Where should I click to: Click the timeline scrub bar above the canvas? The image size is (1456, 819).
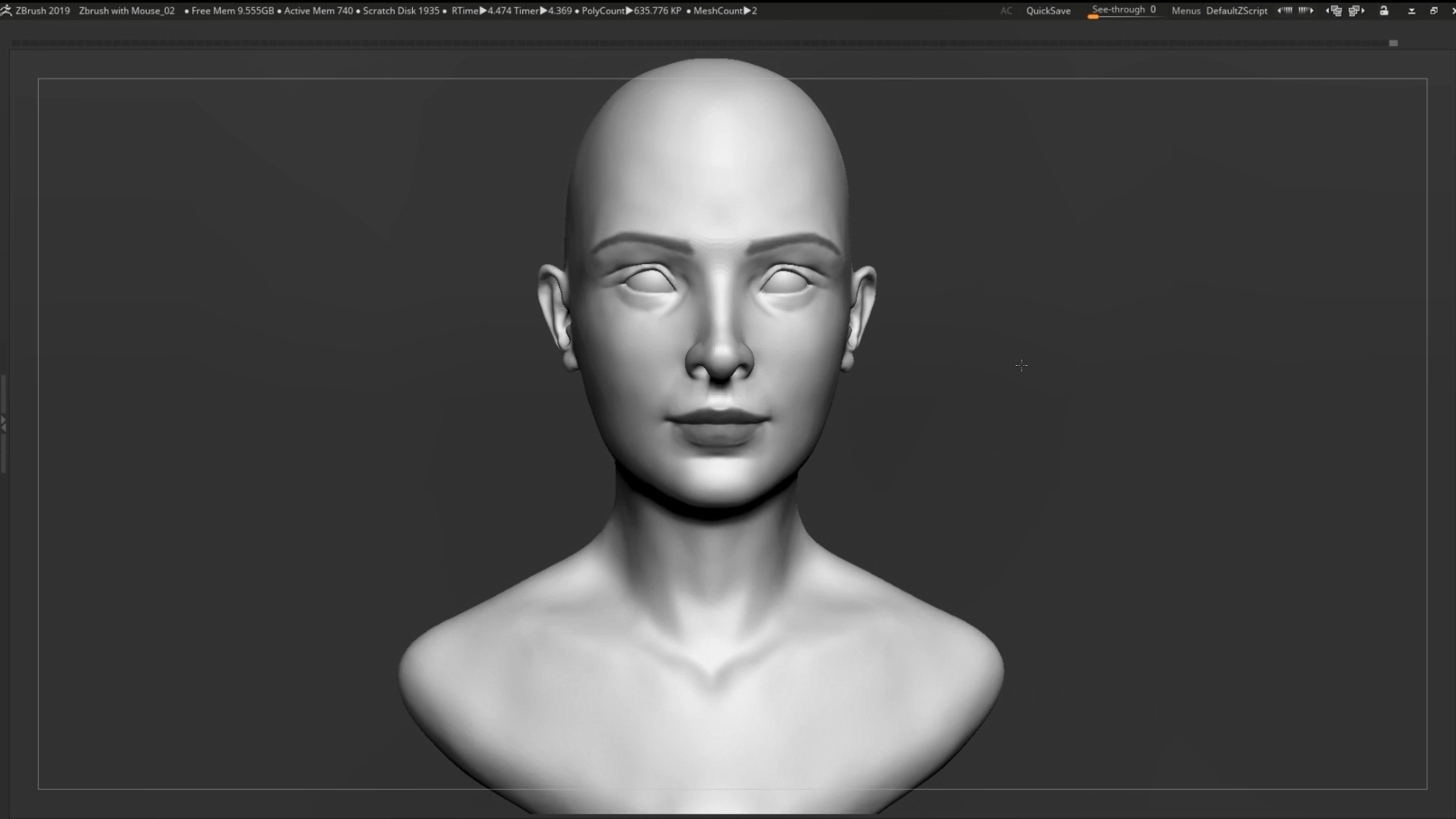tap(697, 43)
